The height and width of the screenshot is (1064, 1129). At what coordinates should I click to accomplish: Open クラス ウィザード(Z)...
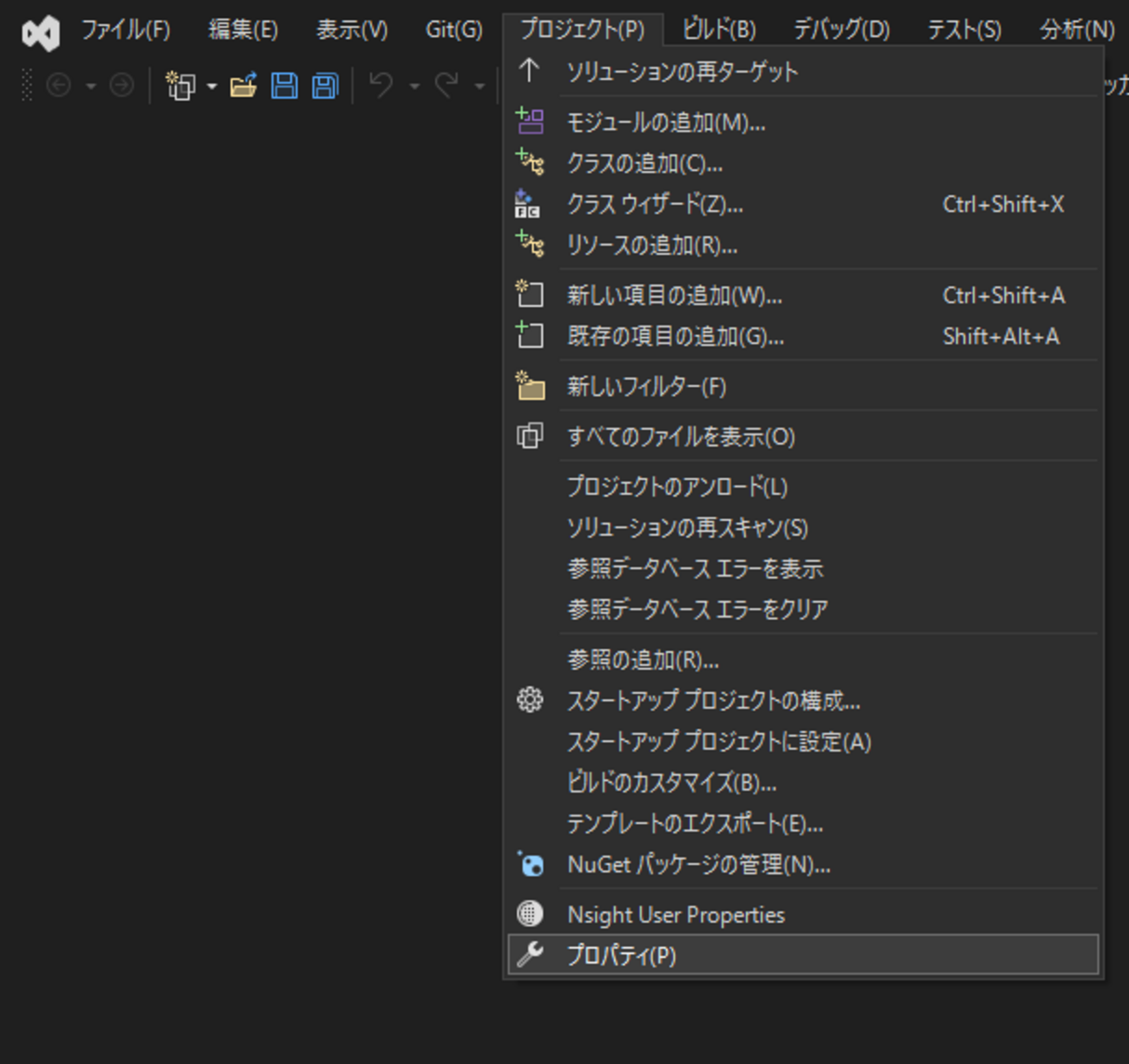tap(803, 204)
